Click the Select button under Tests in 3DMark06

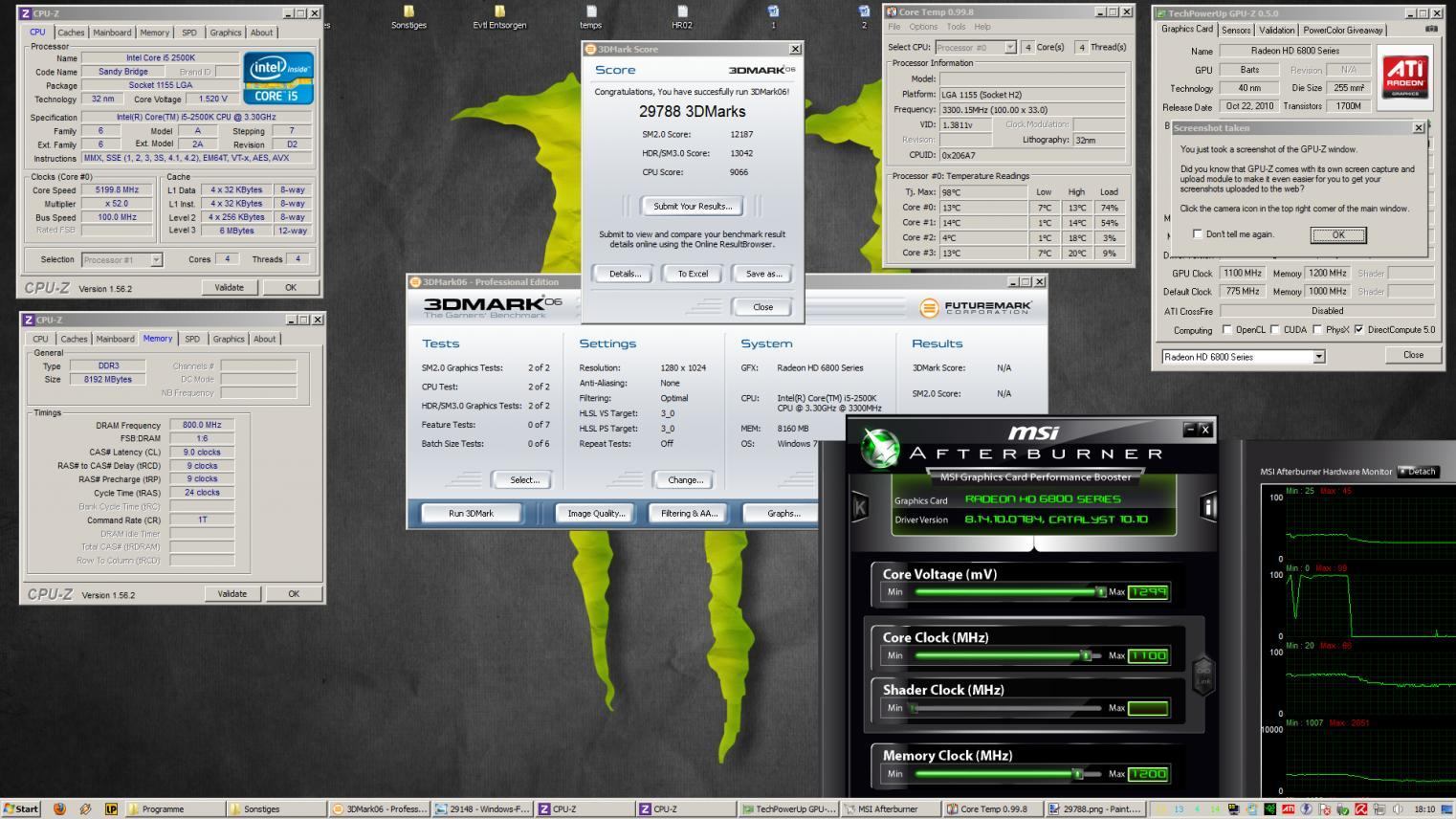524,480
